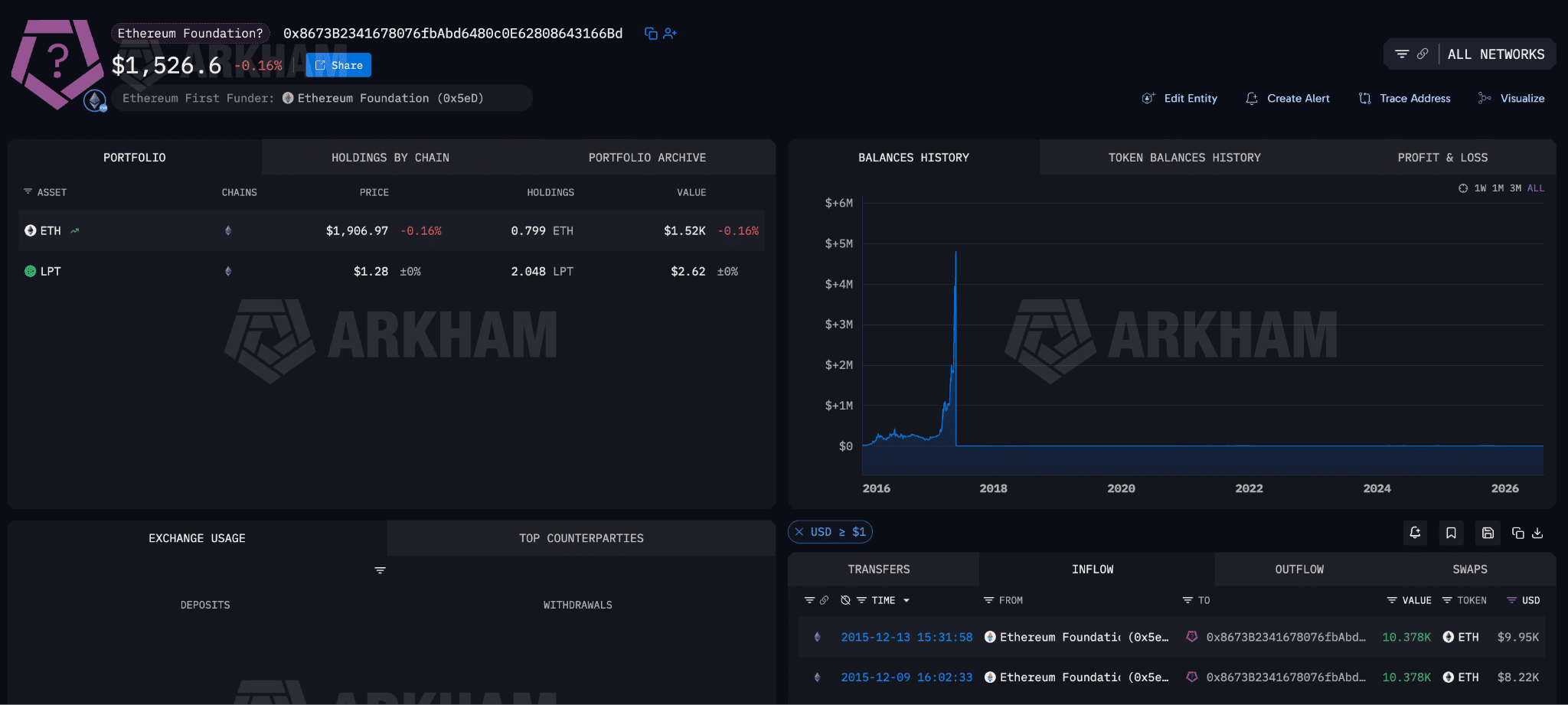Open the ASSET column filter
Image resolution: width=1568 pixels, height=705 pixels.
pos(28,192)
